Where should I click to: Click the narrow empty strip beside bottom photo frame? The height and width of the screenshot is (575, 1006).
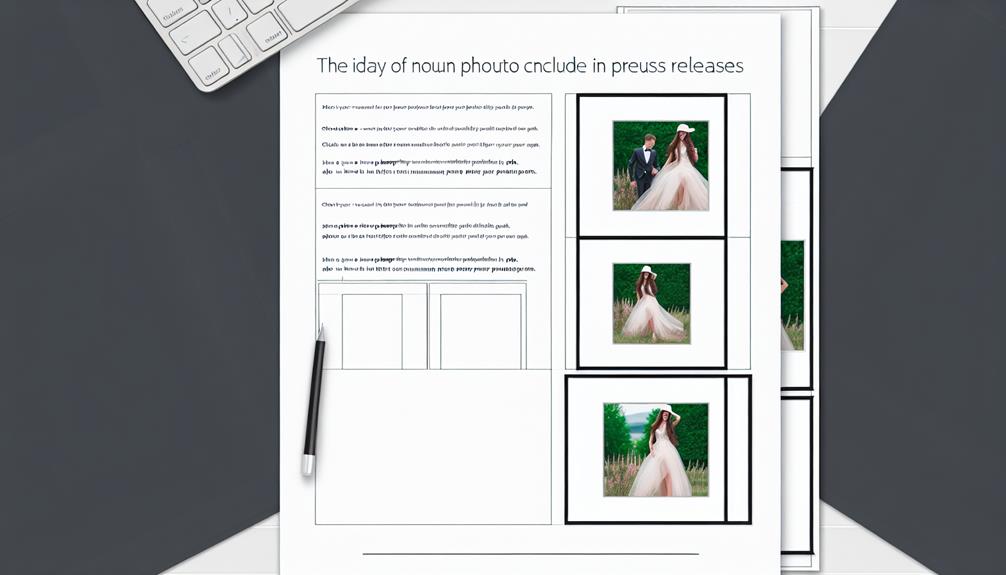tap(738, 449)
